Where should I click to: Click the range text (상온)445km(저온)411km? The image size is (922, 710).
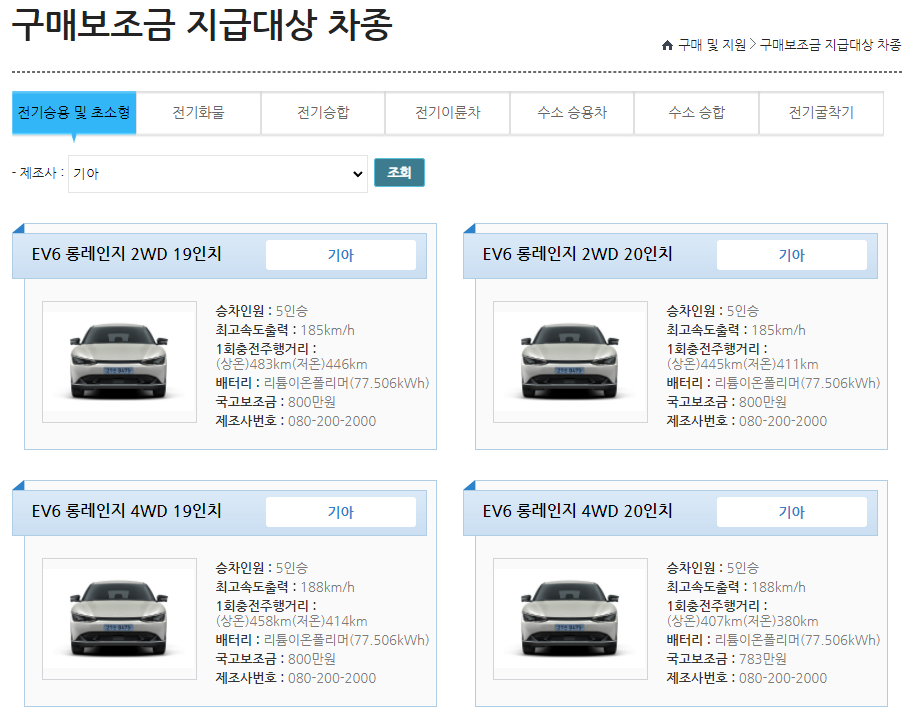(x=743, y=364)
